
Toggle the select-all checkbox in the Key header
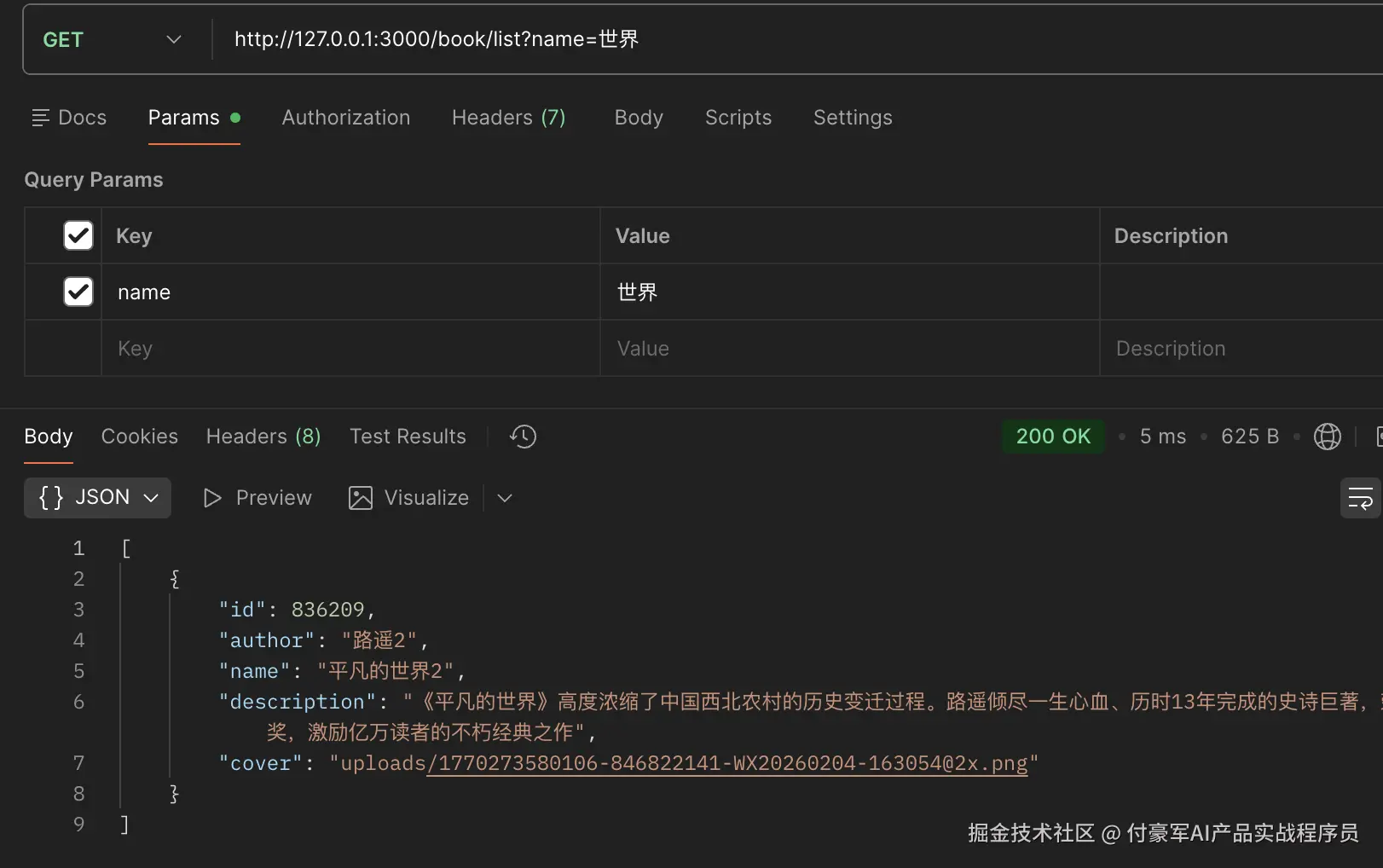78,235
